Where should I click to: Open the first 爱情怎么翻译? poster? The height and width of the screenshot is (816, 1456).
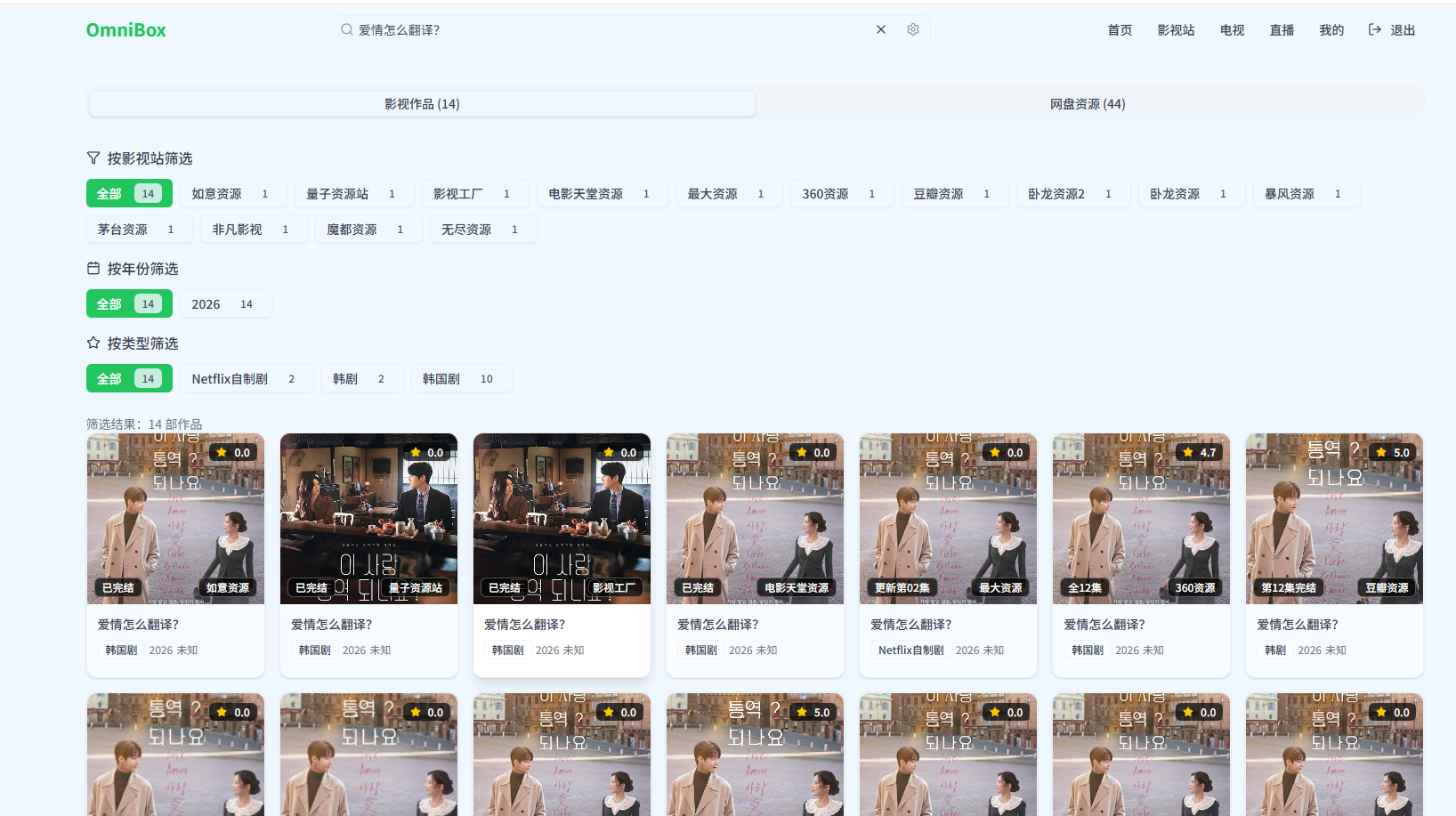coord(175,519)
